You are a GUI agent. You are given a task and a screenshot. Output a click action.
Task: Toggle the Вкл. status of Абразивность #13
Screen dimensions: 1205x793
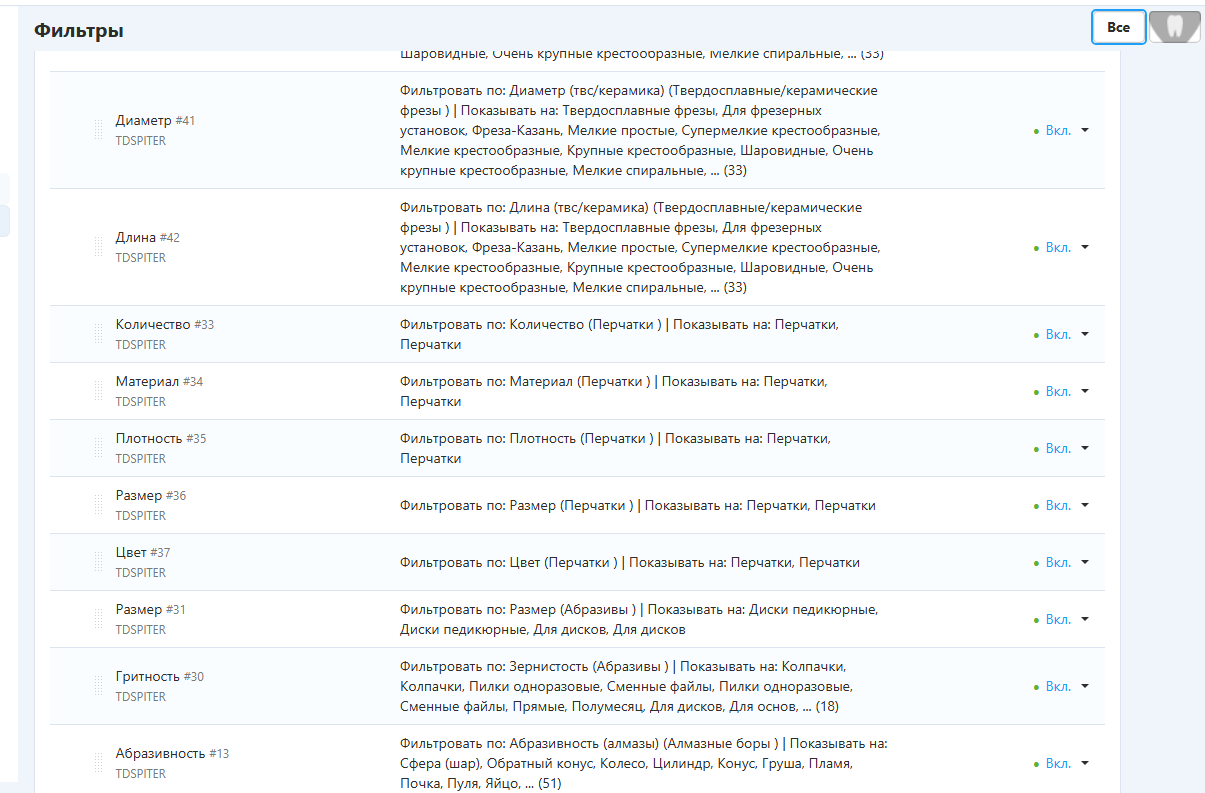[x=1057, y=764]
